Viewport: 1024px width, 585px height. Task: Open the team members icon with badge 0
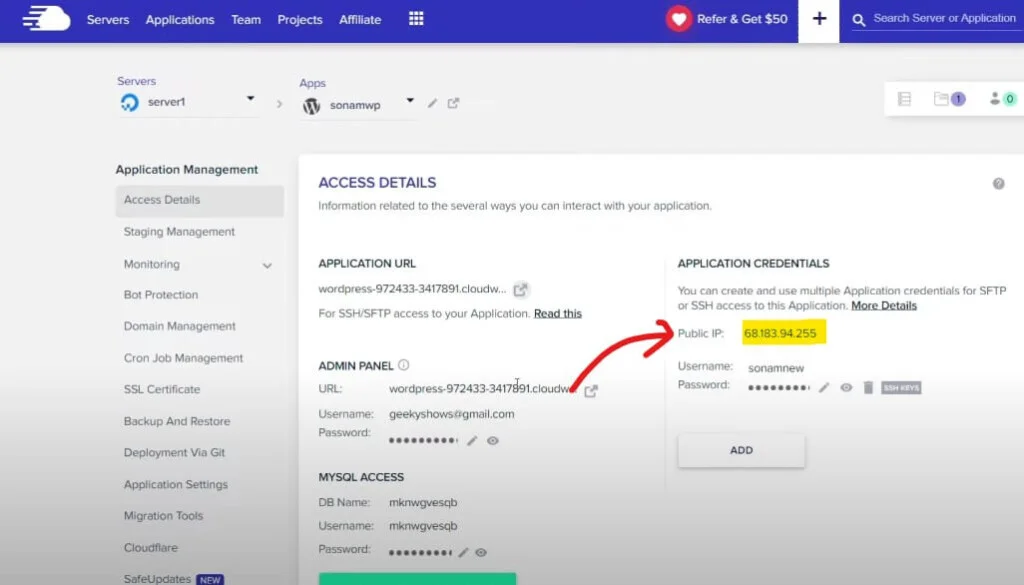(1002, 99)
